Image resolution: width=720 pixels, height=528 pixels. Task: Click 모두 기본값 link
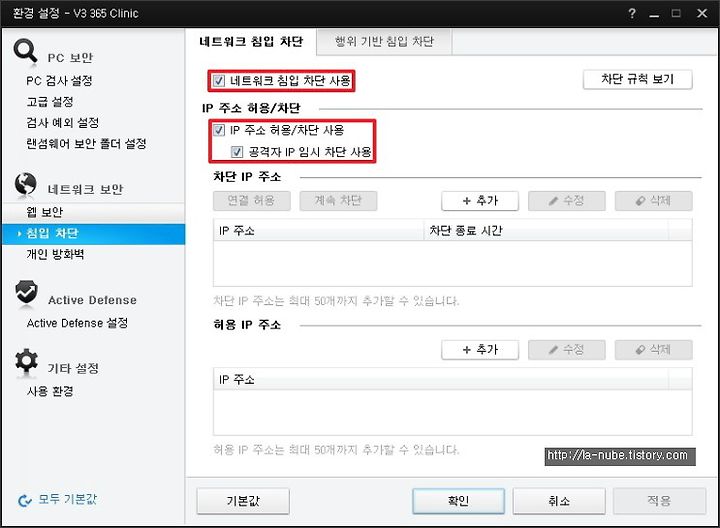click(x=67, y=500)
